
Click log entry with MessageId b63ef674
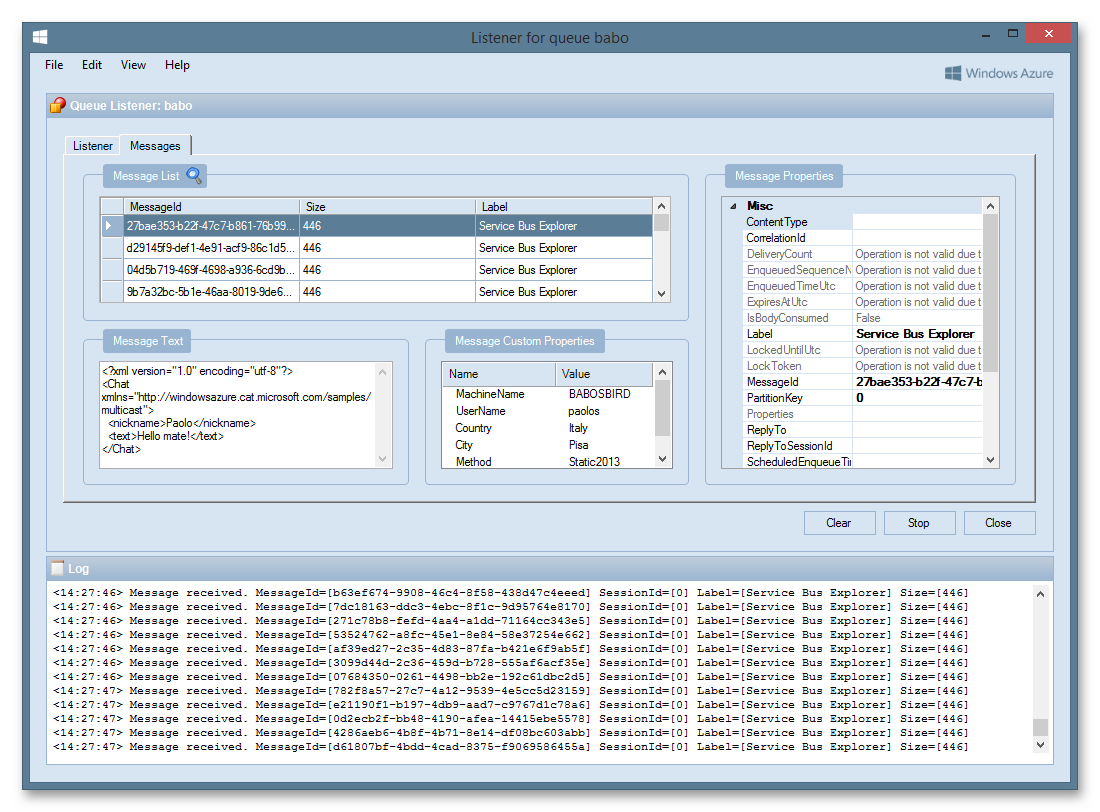(510, 593)
